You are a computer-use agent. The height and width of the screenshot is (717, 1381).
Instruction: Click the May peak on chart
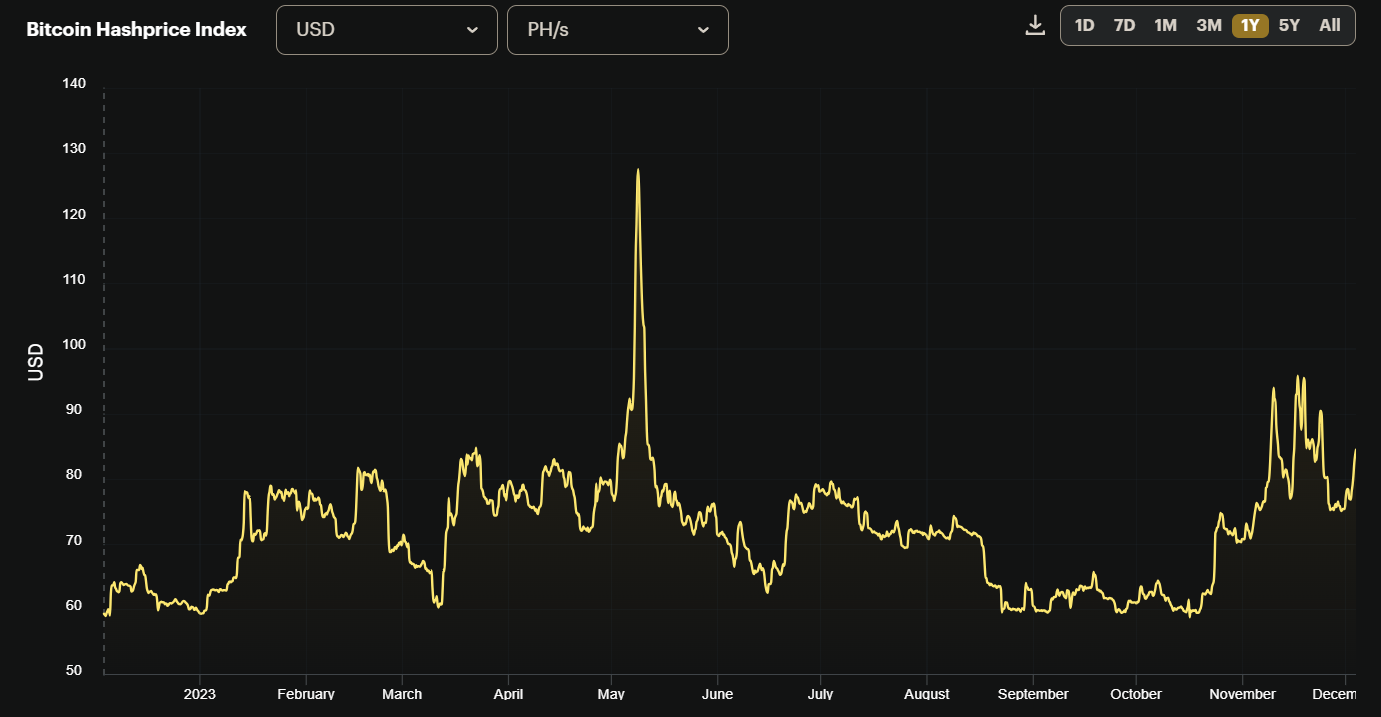click(638, 170)
